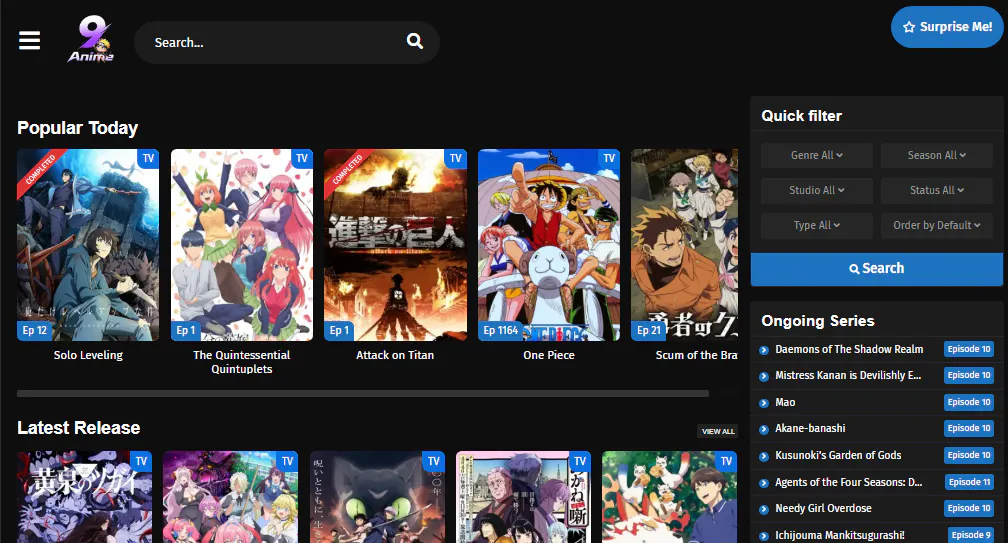Open Daemons of The Shadow Realm series
The width and height of the screenshot is (1008, 543).
pos(849,350)
